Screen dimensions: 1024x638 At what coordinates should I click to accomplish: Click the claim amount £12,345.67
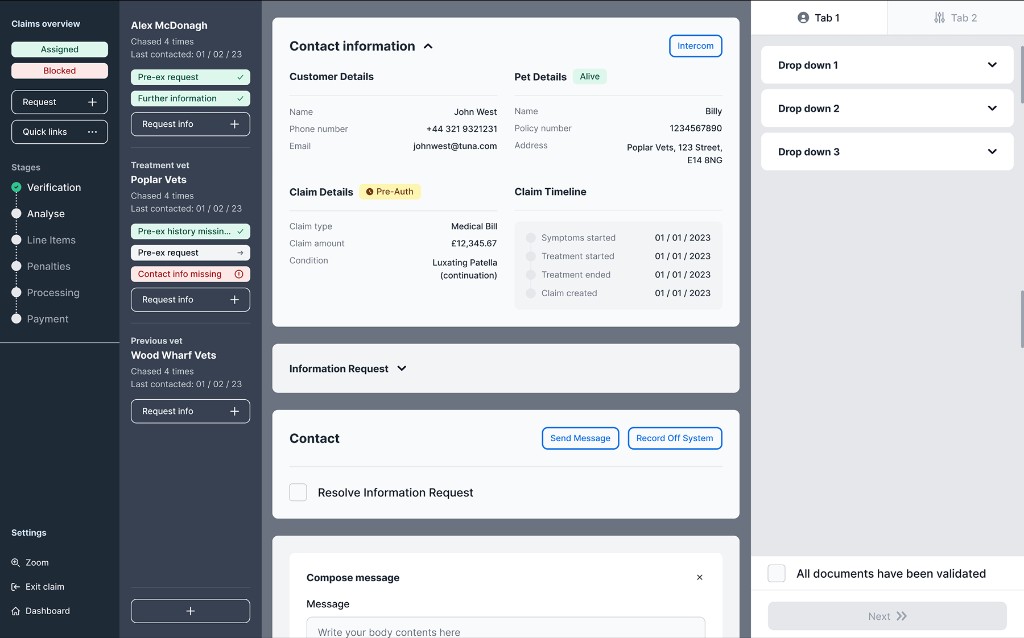(473, 244)
